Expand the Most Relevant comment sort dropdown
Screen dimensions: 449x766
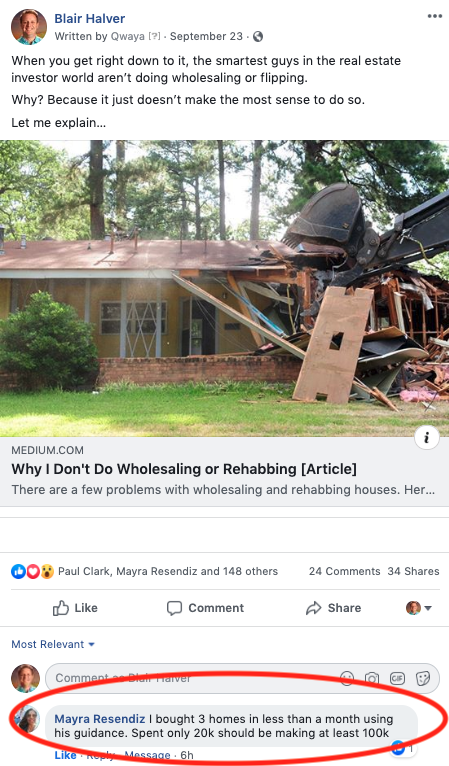(53, 644)
